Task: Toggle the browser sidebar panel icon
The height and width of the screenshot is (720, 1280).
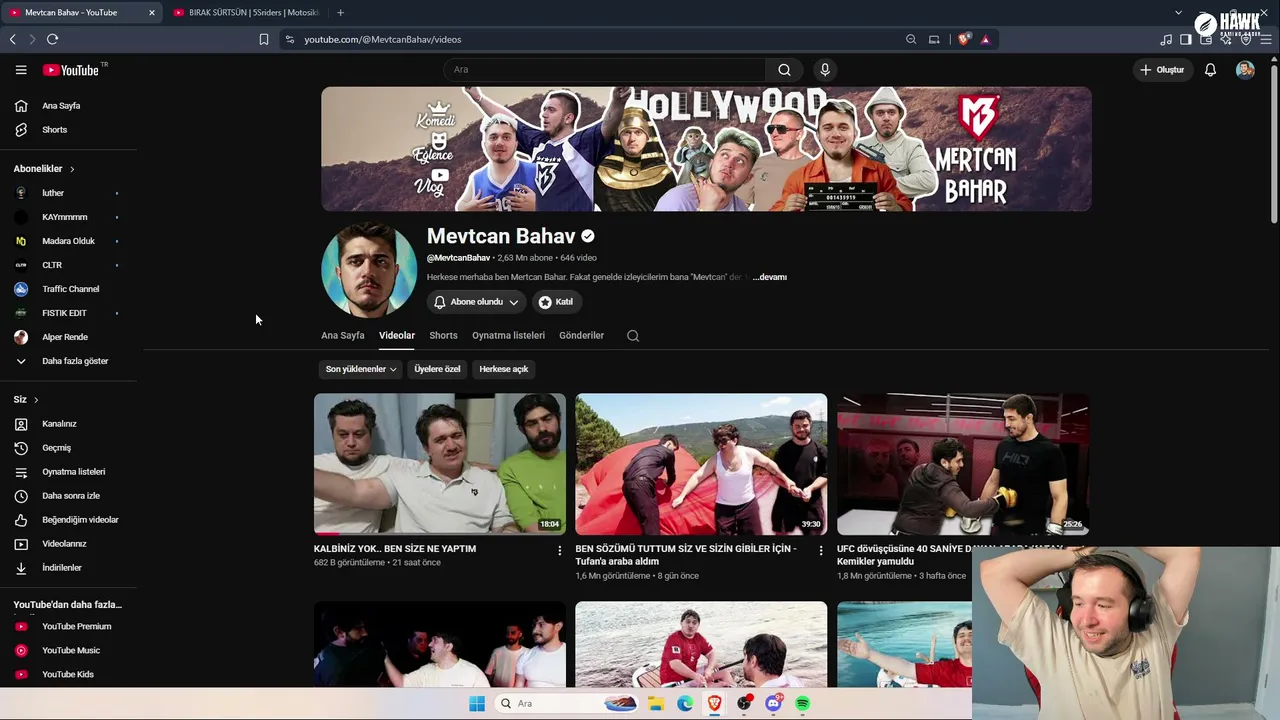Action: pyautogui.click(x=1186, y=39)
